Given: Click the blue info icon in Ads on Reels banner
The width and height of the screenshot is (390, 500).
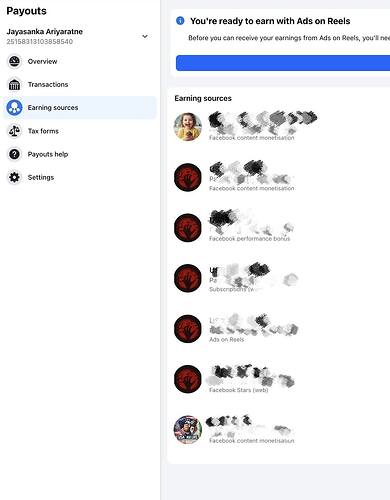Looking at the screenshot, I should [180, 21].
